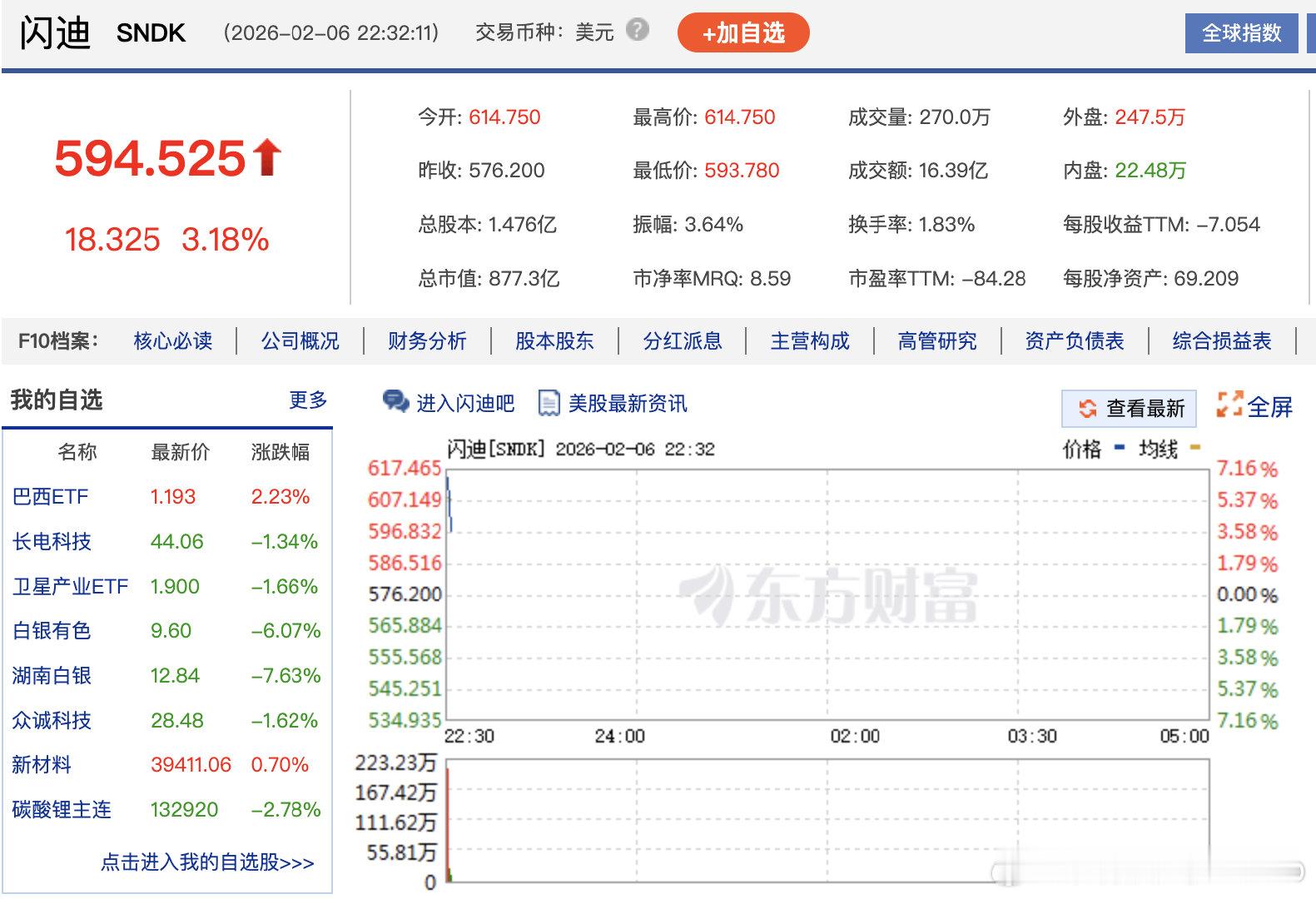Click 碳酸锂主连 price 132920
Screen dimensions: 1316x899
184,810
